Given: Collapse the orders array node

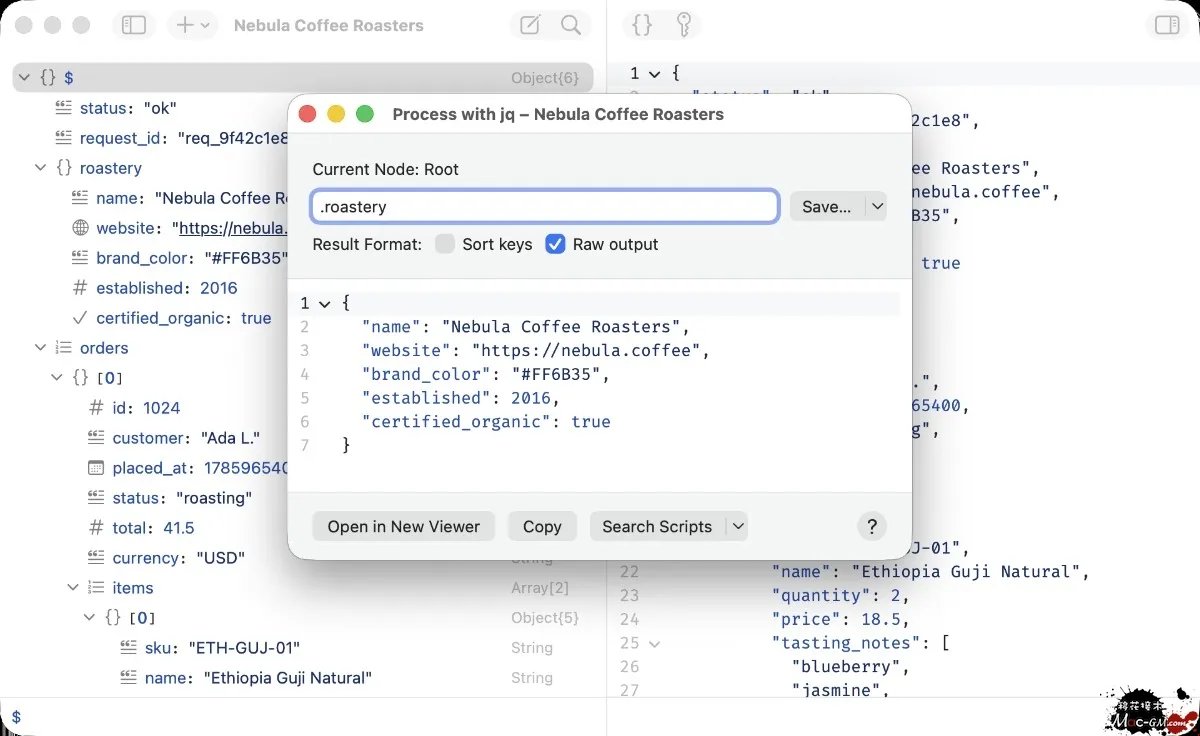Looking at the screenshot, I should (40, 348).
